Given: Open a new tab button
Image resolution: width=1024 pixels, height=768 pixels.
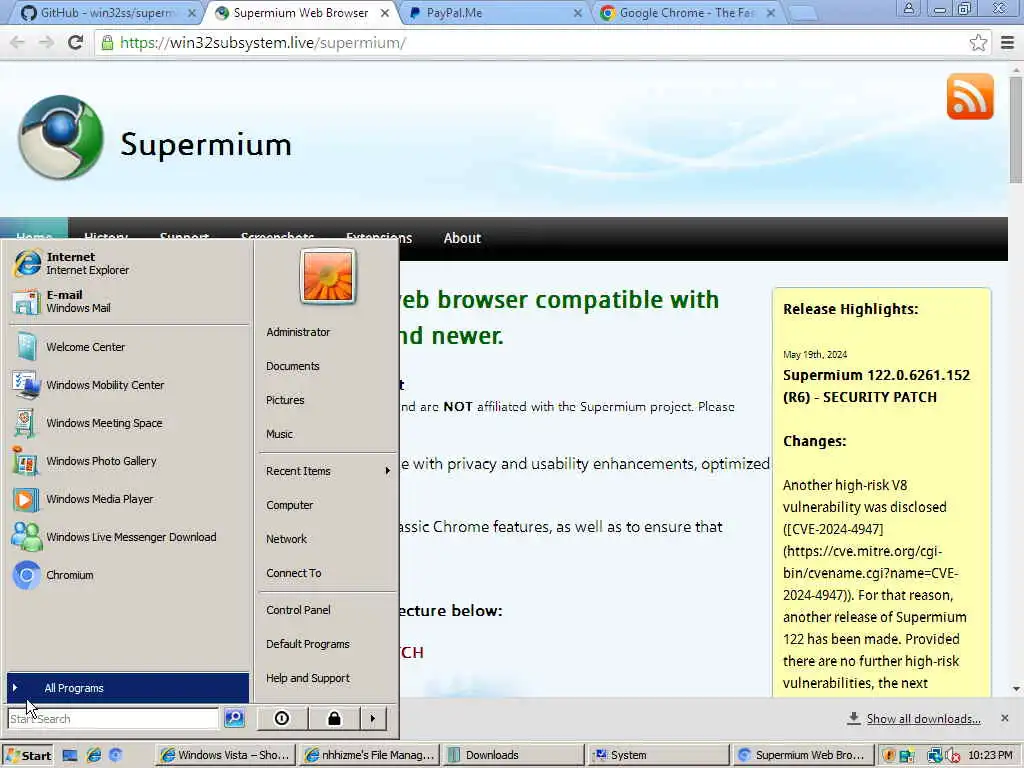Looking at the screenshot, I should pyautogui.click(x=803, y=13).
